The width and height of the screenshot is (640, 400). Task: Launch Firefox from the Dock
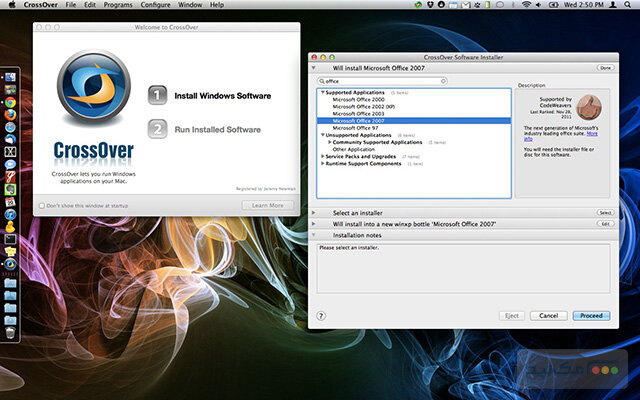click(x=10, y=115)
